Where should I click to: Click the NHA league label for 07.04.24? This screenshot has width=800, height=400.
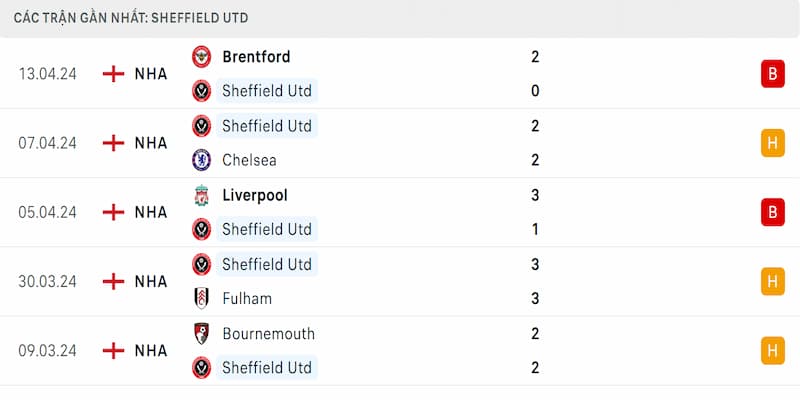[151, 143]
